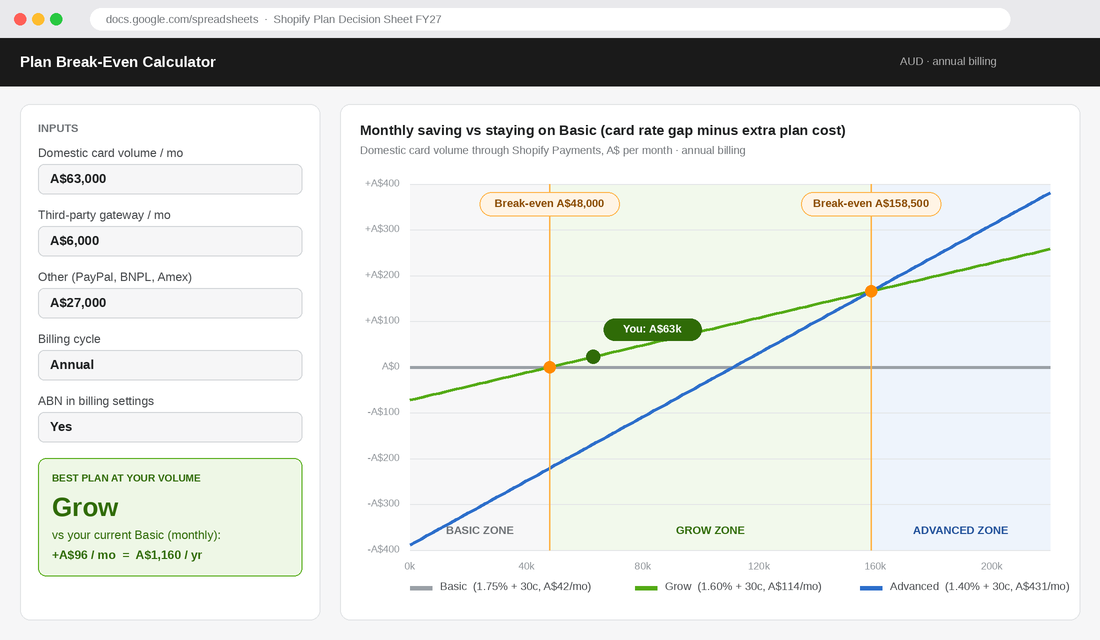Click the +A$96 / mo = A$1,160 / yr text
Image resolution: width=1100 pixels, height=640 pixels.
(127, 555)
